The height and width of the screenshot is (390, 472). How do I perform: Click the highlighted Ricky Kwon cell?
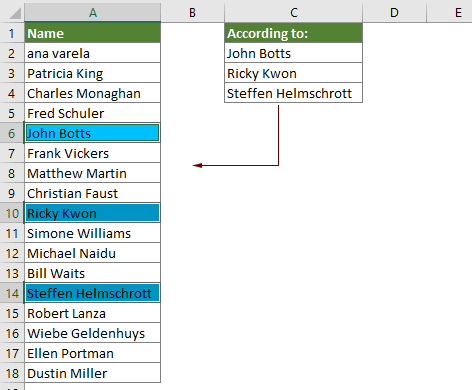click(92, 213)
